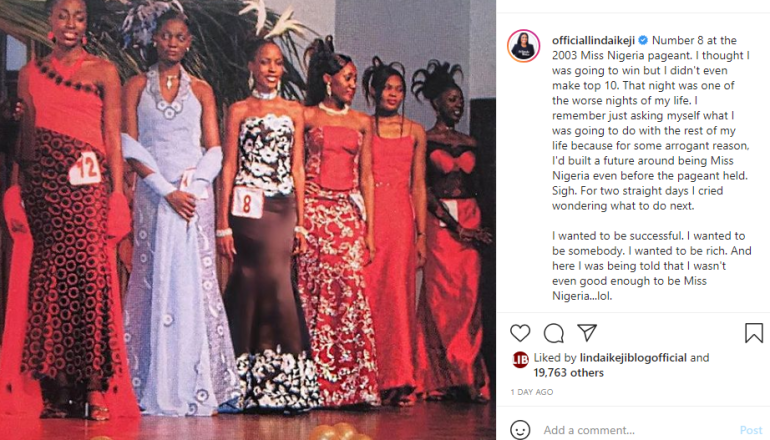Open the emoji picker smiley icon
770x440 pixels.
520,430
